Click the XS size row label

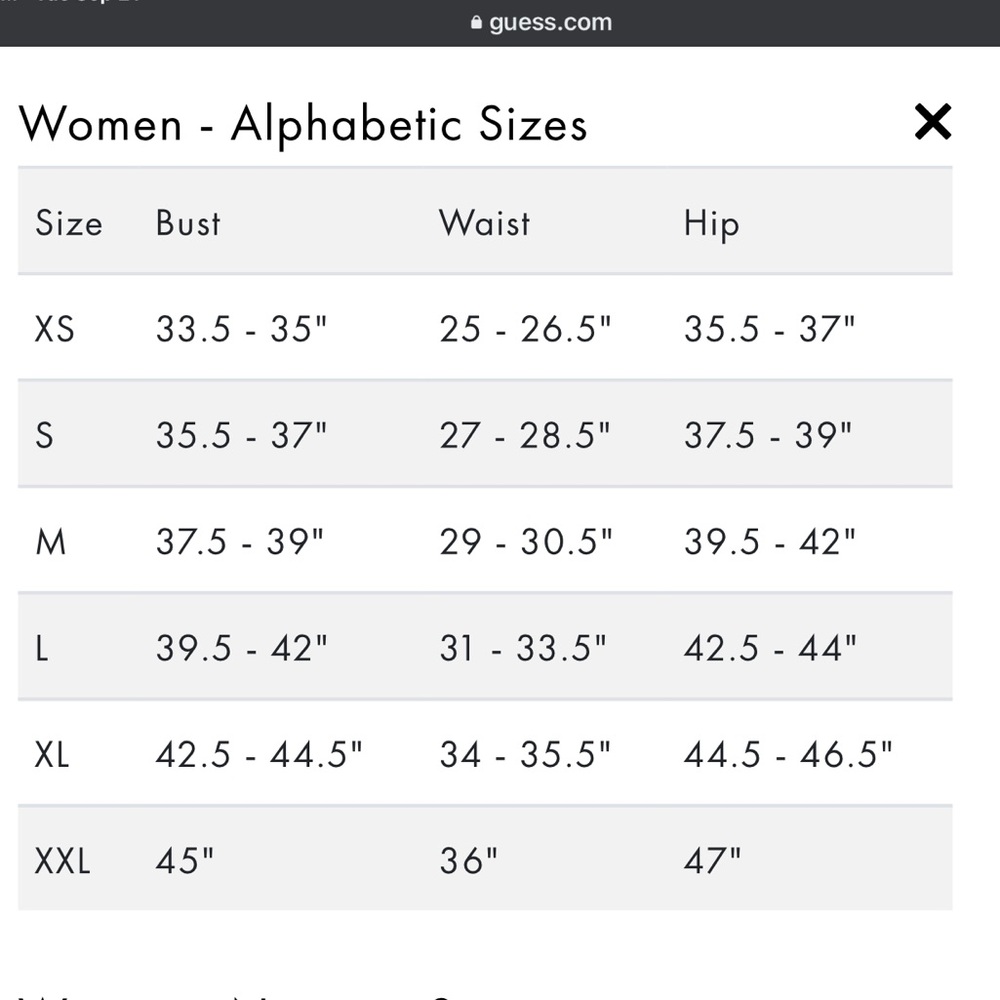click(x=54, y=330)
